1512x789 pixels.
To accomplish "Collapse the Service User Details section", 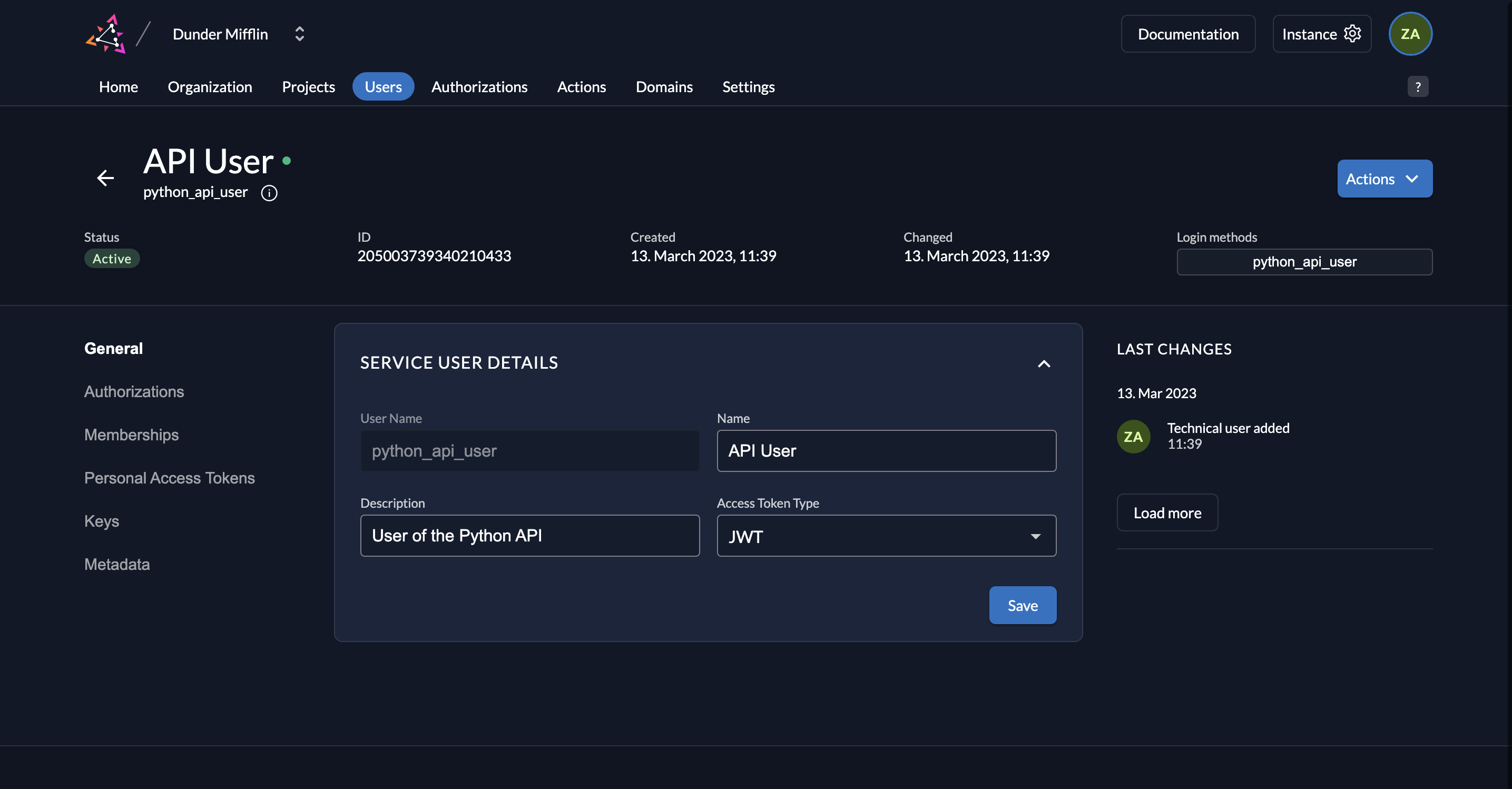I will [x=1044, y=364].
